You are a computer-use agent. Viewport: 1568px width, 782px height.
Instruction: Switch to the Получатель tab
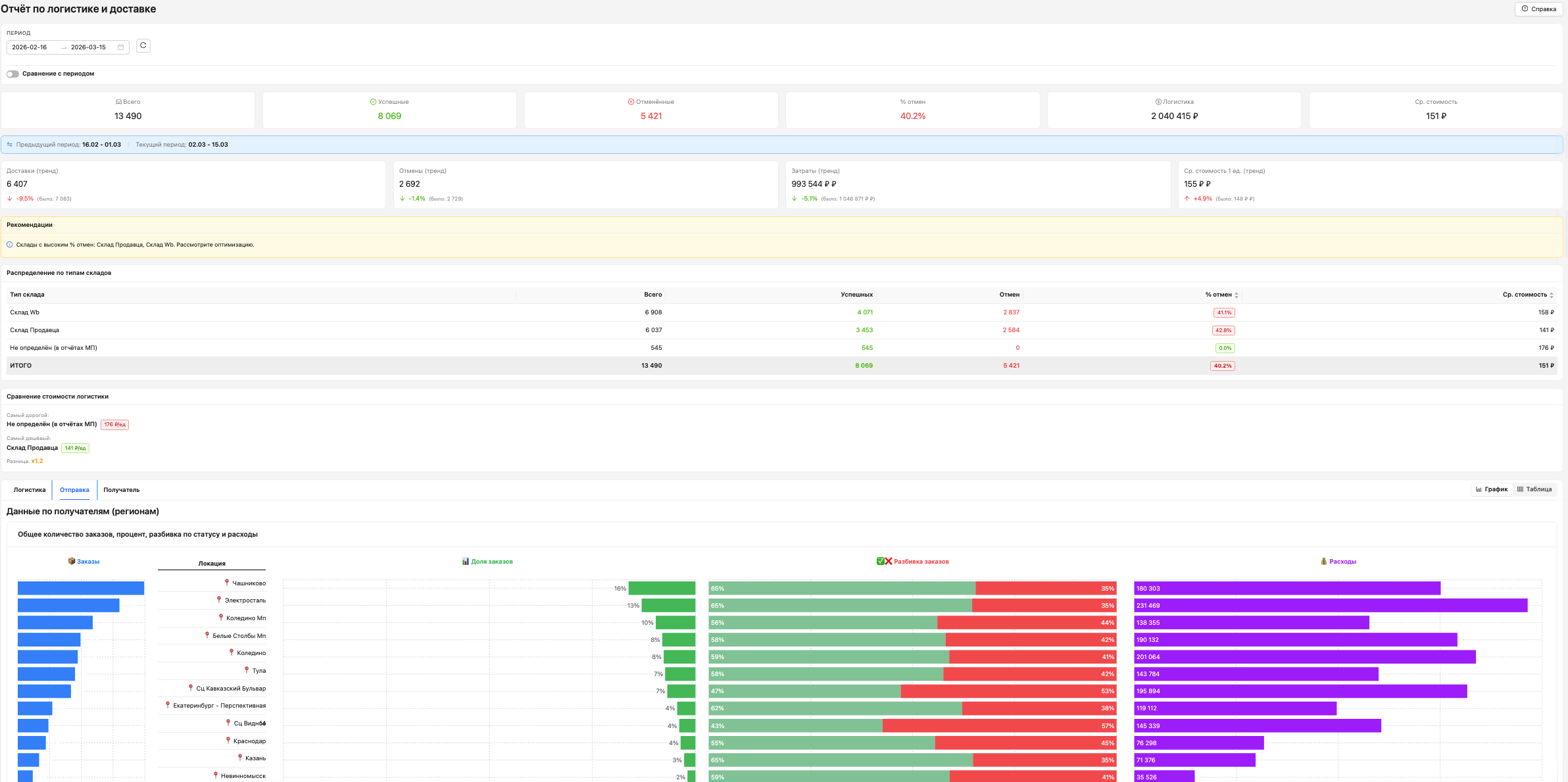point(122,490)
